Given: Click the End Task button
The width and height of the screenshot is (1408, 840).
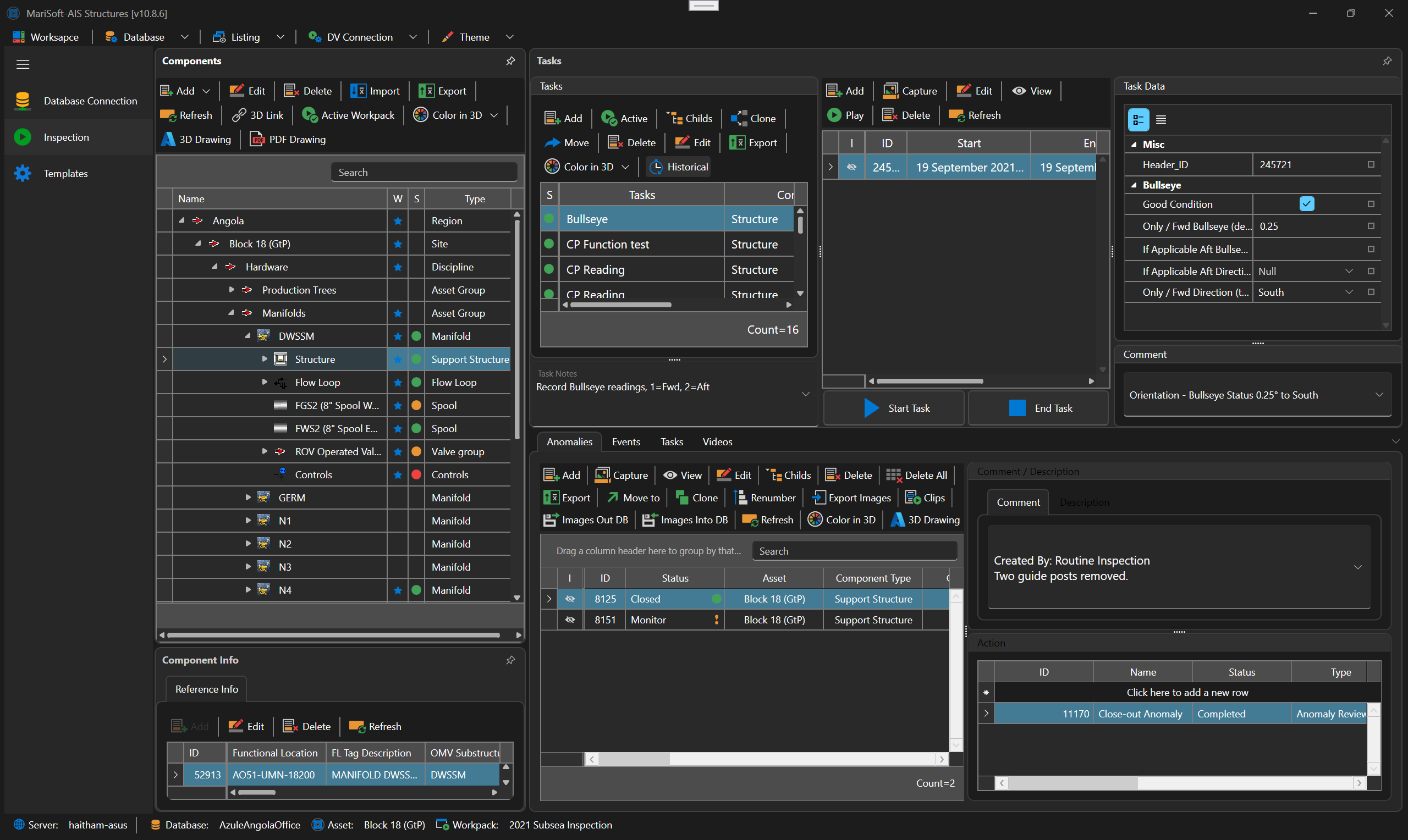Looking at the screenshot, I should coord(1038,408).
